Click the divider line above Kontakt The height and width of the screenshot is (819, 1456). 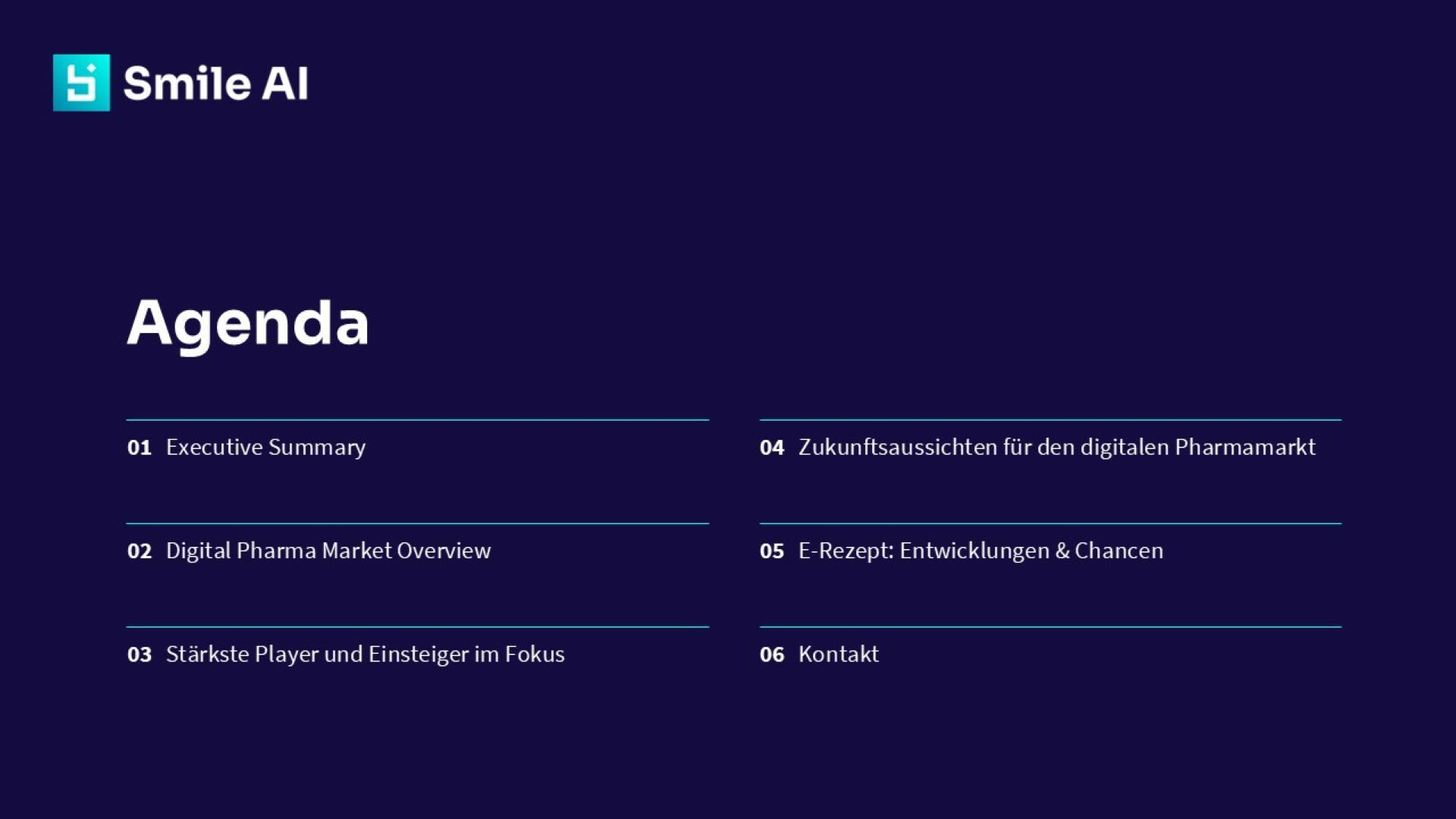[x=1050, y=626]
